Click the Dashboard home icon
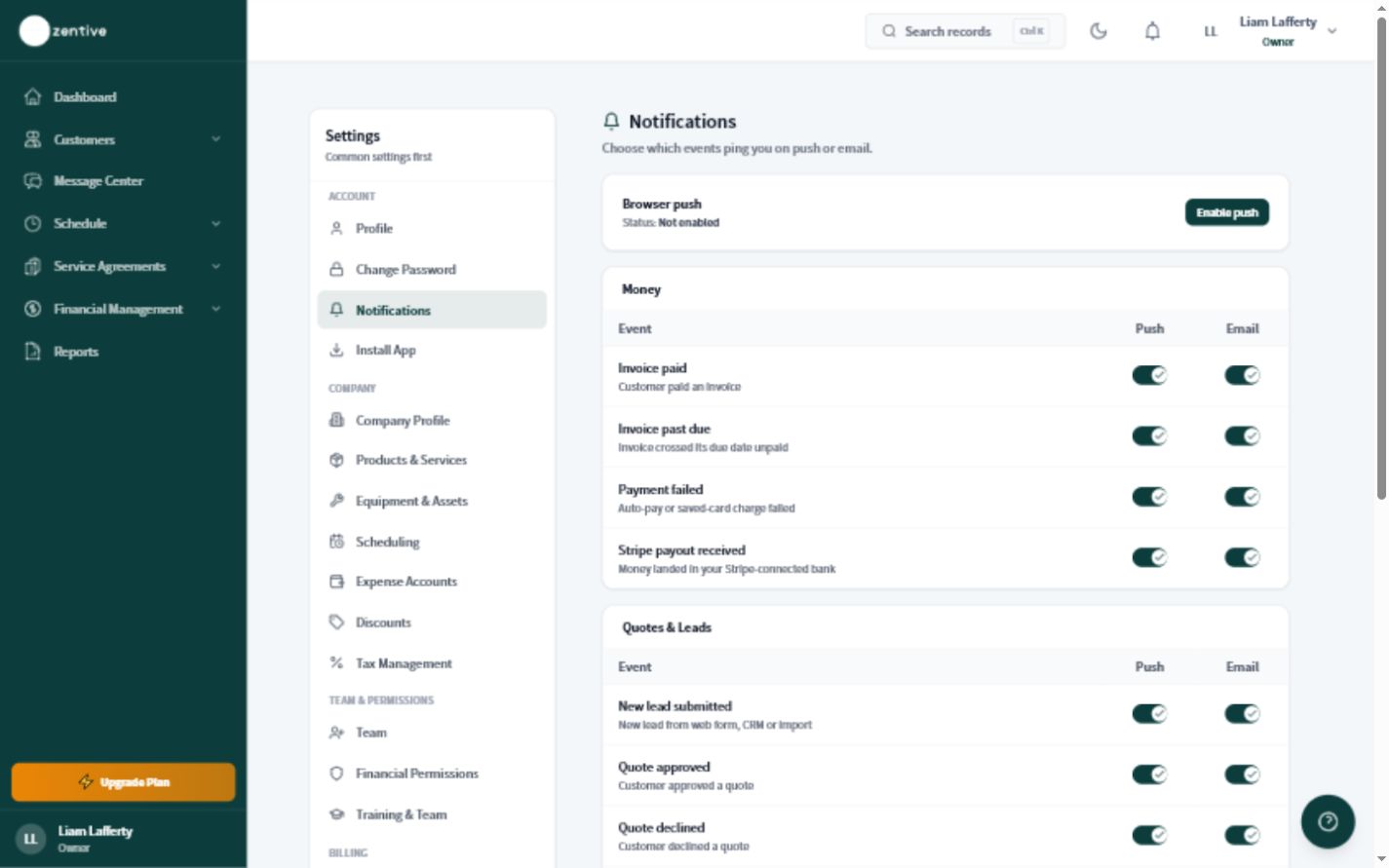 pos(33,96)
